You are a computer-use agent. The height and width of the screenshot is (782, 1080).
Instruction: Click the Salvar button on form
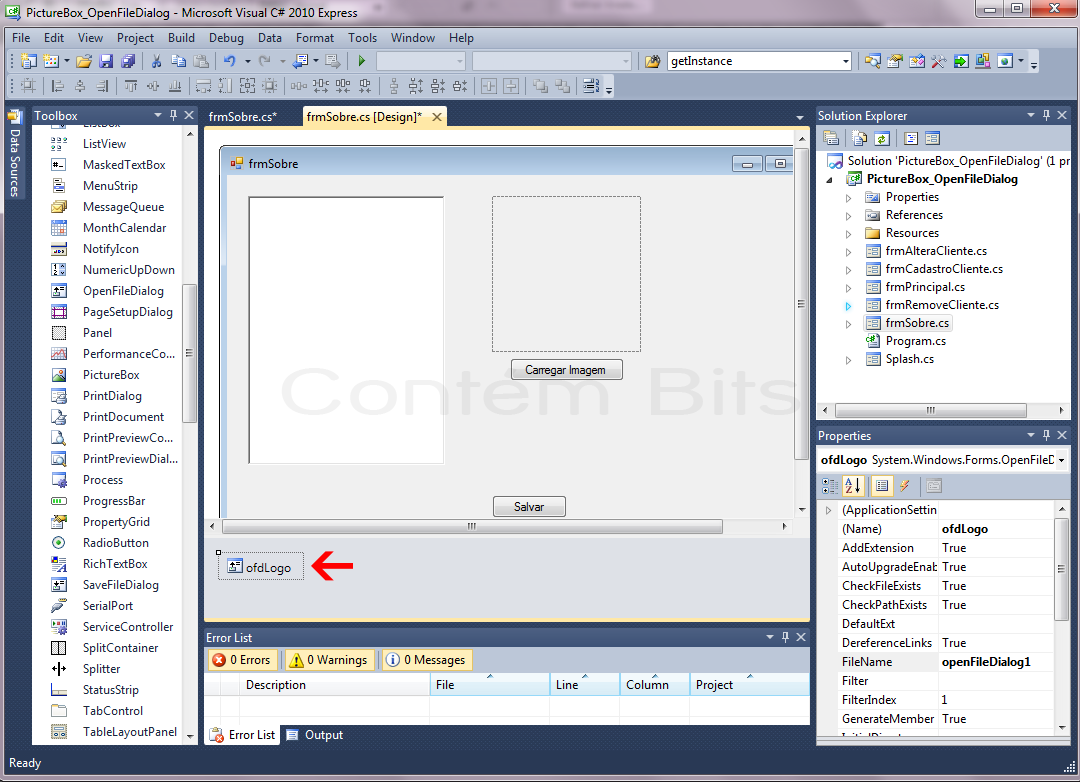tap(529, 507)
